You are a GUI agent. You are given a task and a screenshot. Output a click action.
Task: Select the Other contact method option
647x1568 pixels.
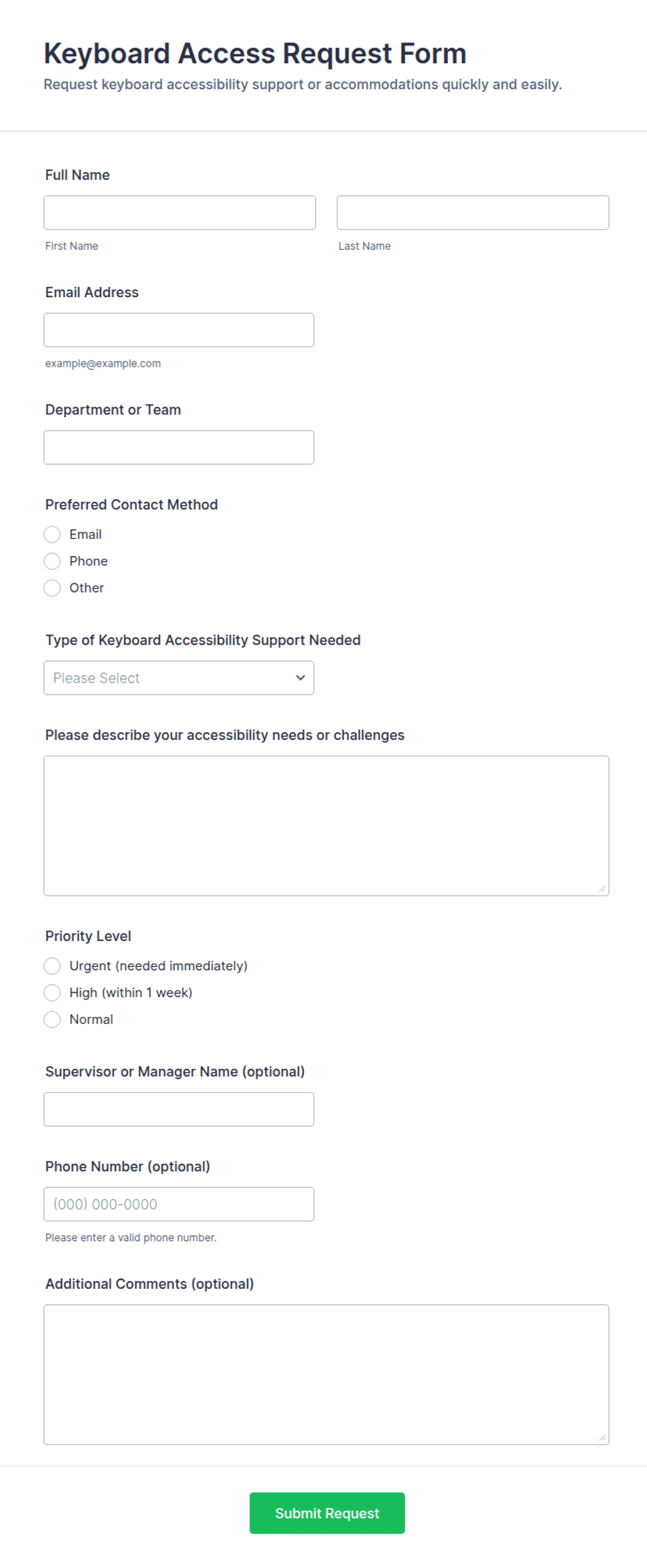[52, 588]
